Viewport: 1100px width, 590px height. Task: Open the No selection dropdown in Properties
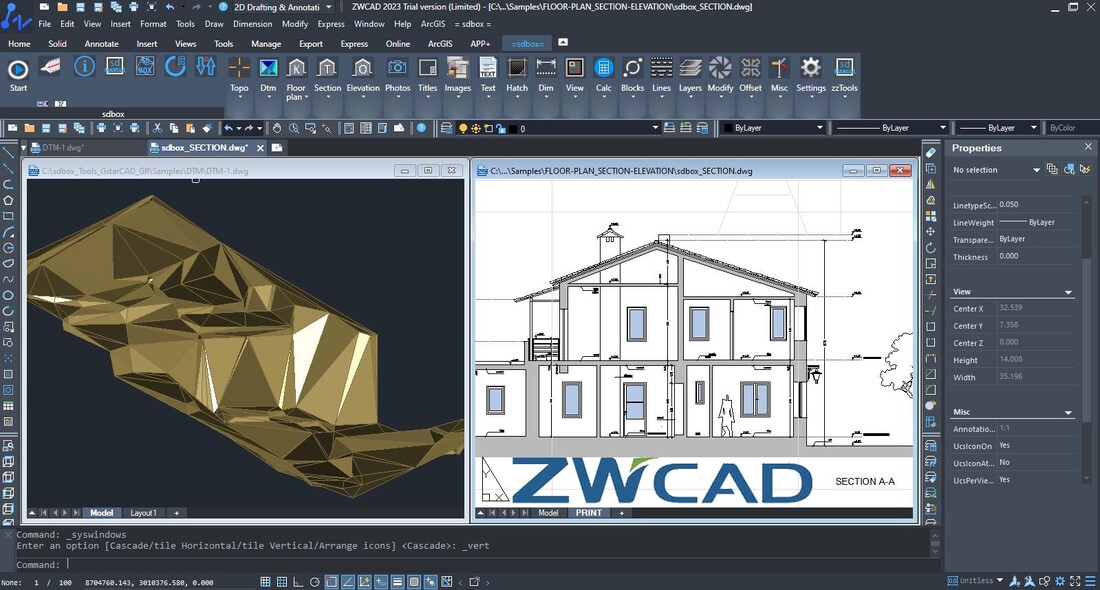(1036, 170)
